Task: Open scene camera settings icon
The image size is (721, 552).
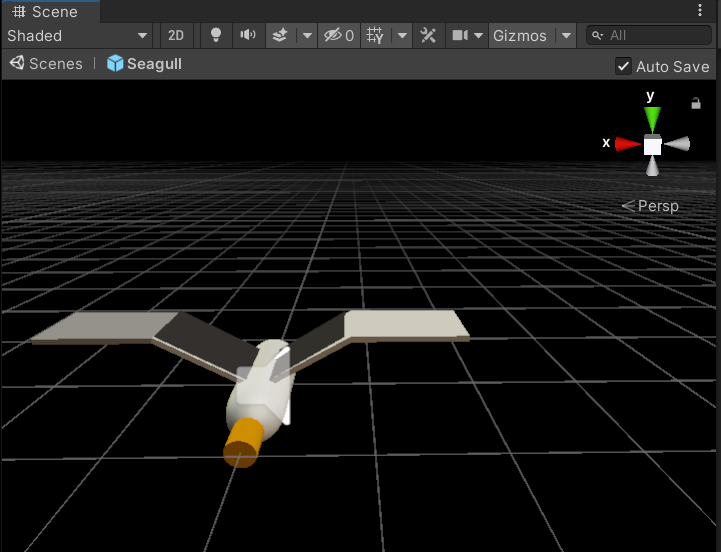Action: 460,35
